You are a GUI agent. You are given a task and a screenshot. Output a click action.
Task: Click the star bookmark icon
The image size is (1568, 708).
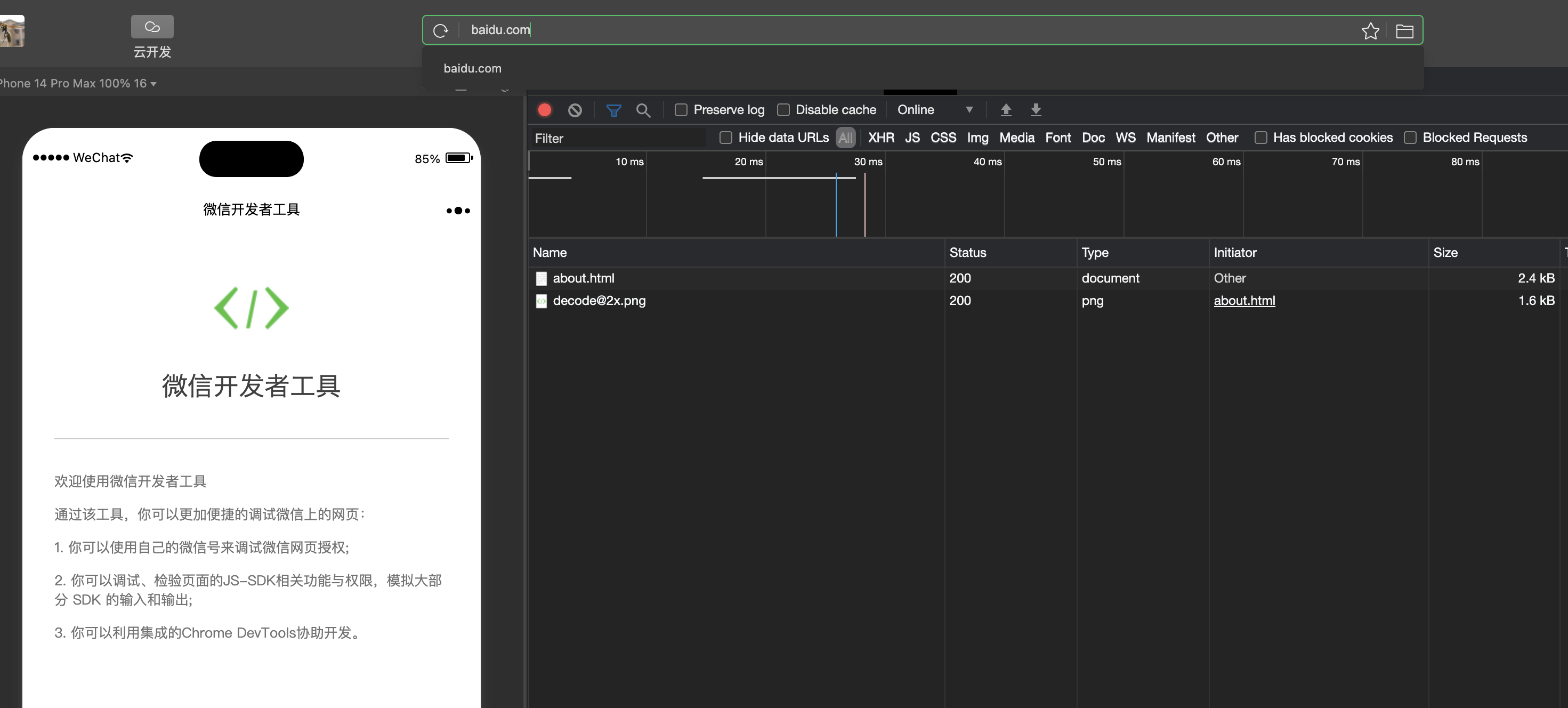tap(1370, 30)
